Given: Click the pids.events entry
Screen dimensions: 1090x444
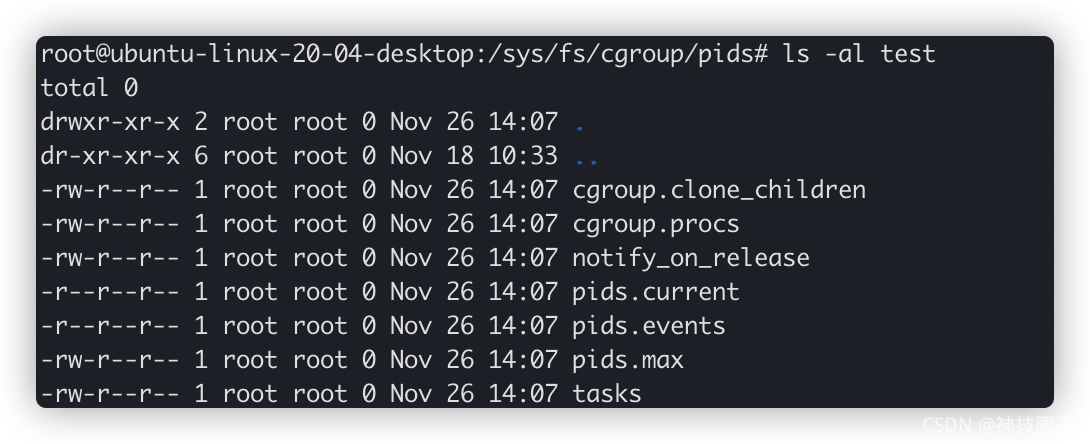Looking at the screenshot, I should coord(649,326).
